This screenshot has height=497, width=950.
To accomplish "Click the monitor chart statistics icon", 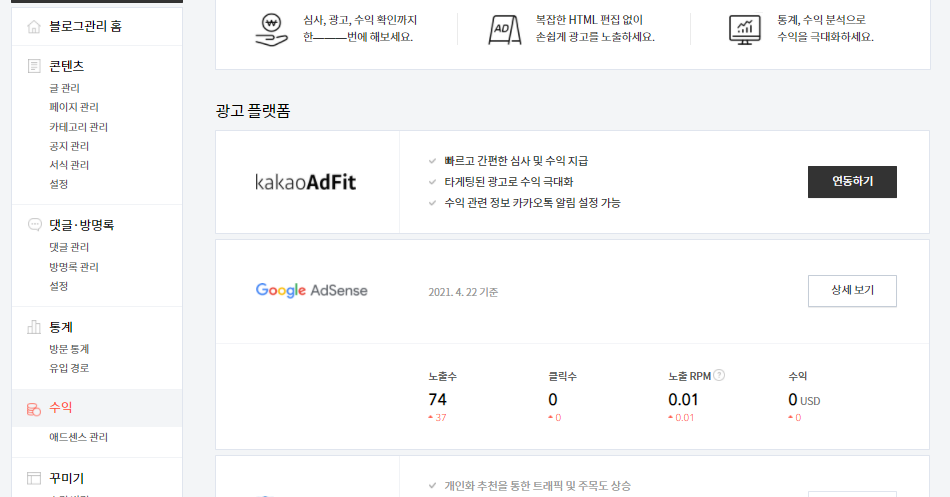I will pos(745,30).
